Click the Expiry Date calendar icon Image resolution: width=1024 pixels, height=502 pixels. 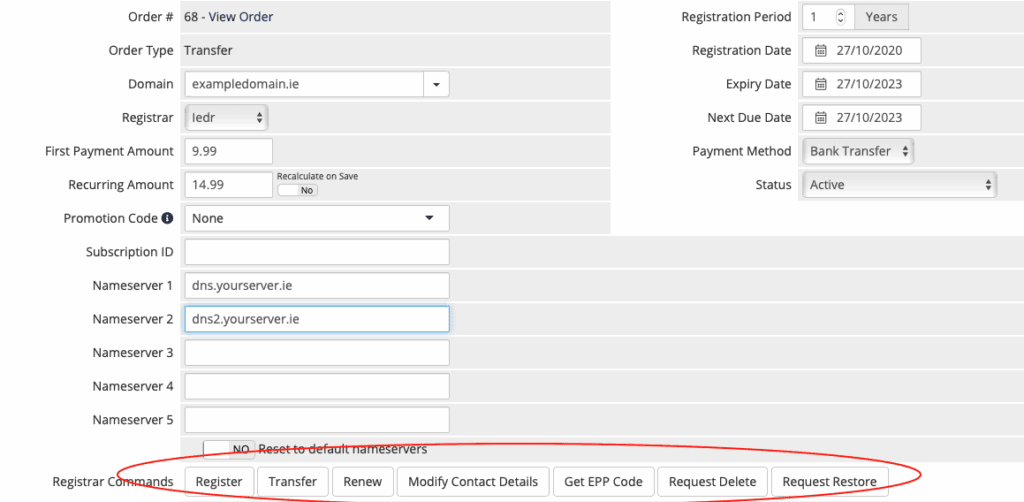click(821, 84)
